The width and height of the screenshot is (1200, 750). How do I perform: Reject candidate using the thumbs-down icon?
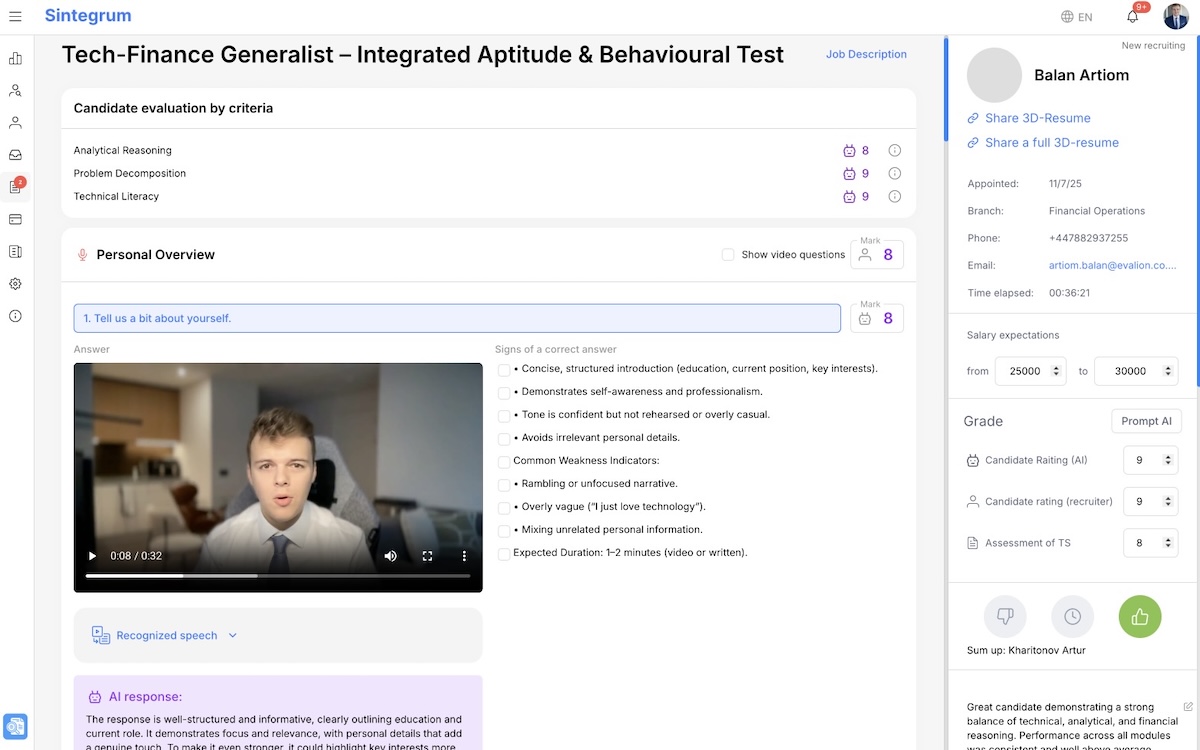(1005, 616)
